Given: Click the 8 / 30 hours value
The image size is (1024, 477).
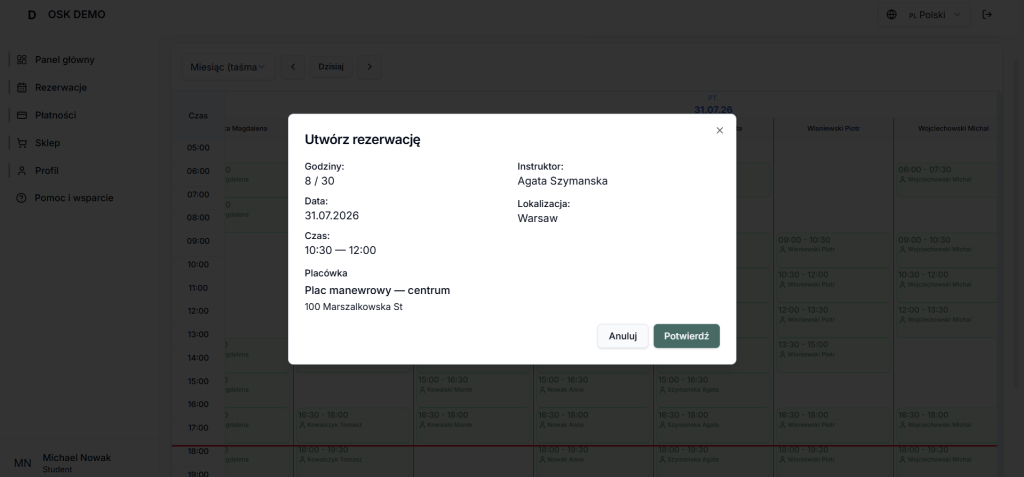Looking at the screenshot, I should tap(319, 181).
